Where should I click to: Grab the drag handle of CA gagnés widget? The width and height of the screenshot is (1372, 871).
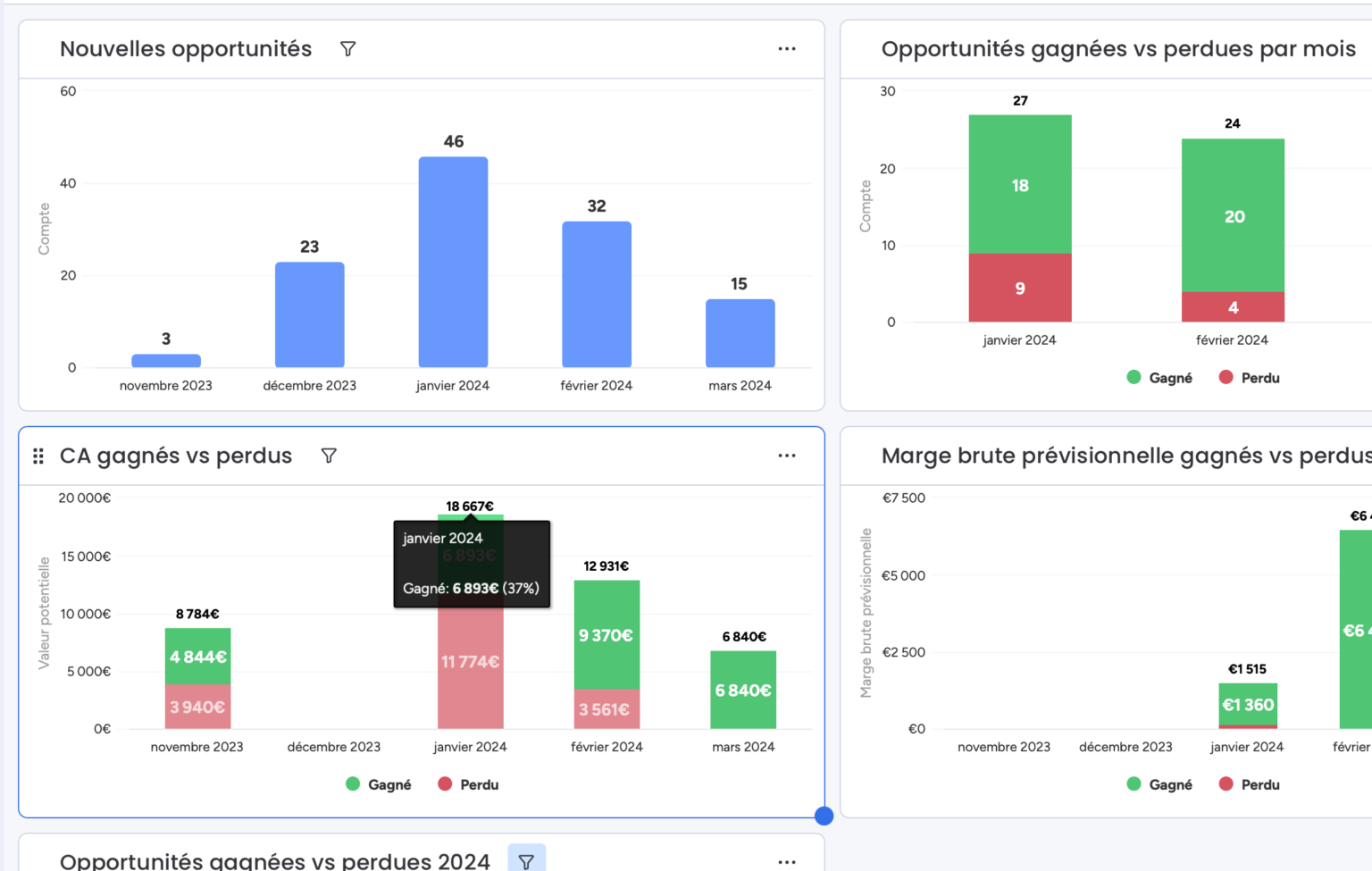38,456
